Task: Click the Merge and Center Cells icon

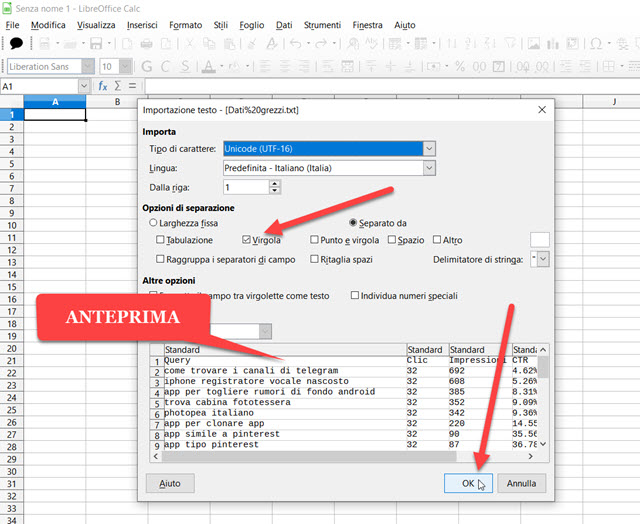Action: (347, 66)
